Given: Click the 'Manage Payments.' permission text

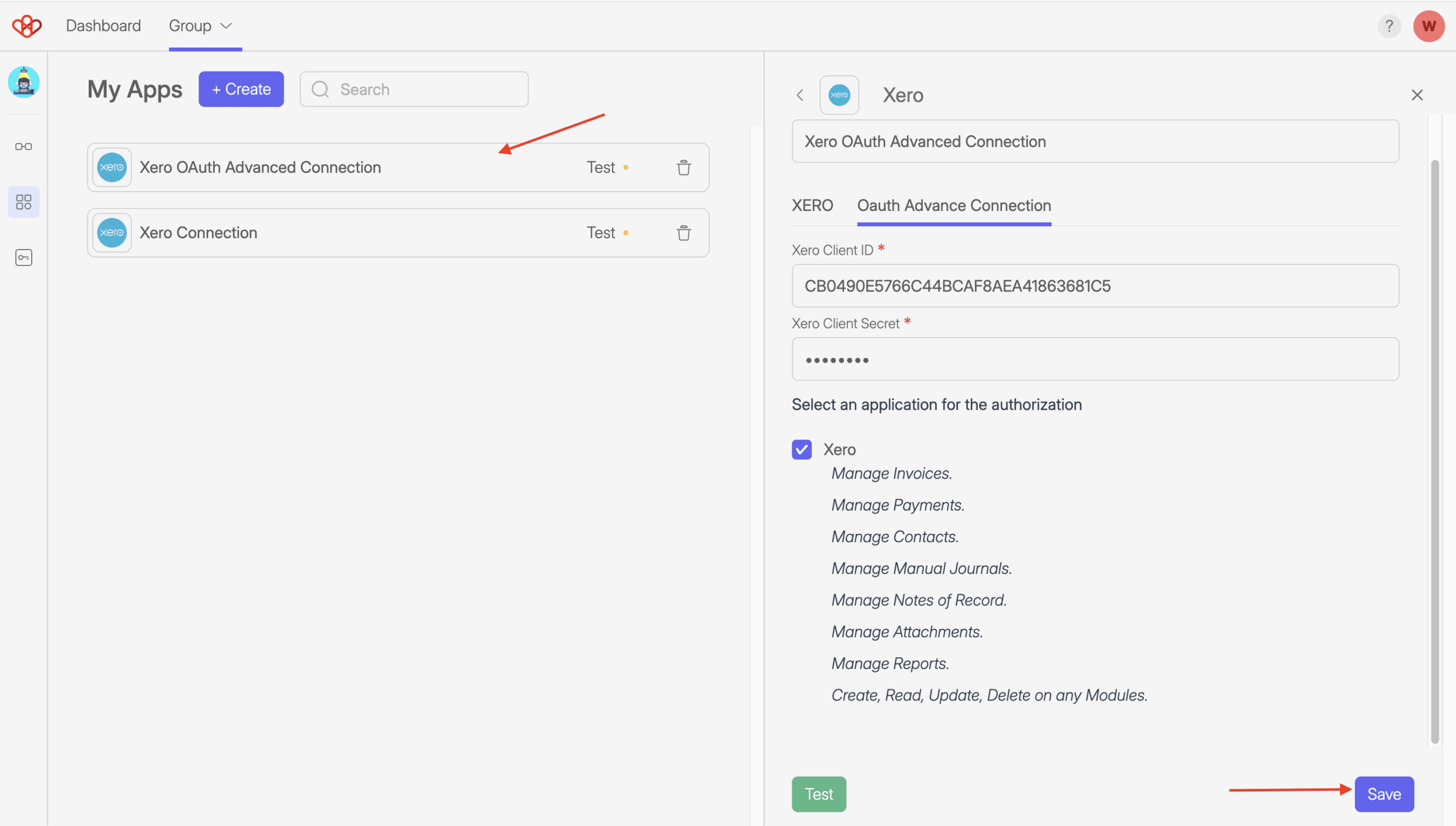Looking at the screenshot, I should (897, 505).
